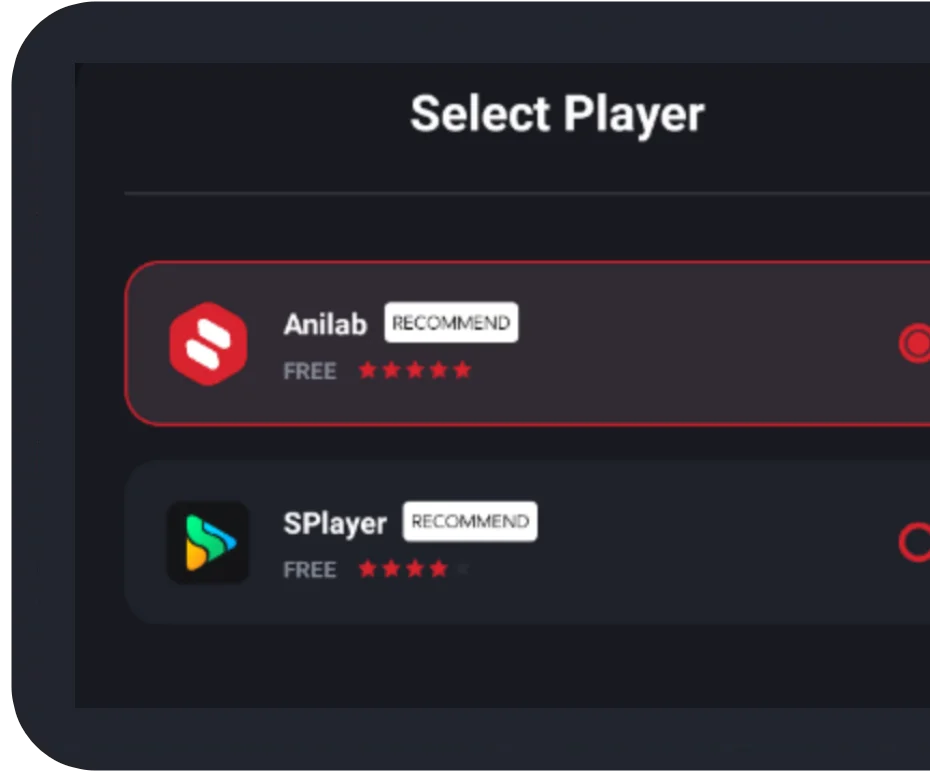Screen dimensions: 930x771
Task: Click the third star of Anilab's rating
Action: click(415, 370)
